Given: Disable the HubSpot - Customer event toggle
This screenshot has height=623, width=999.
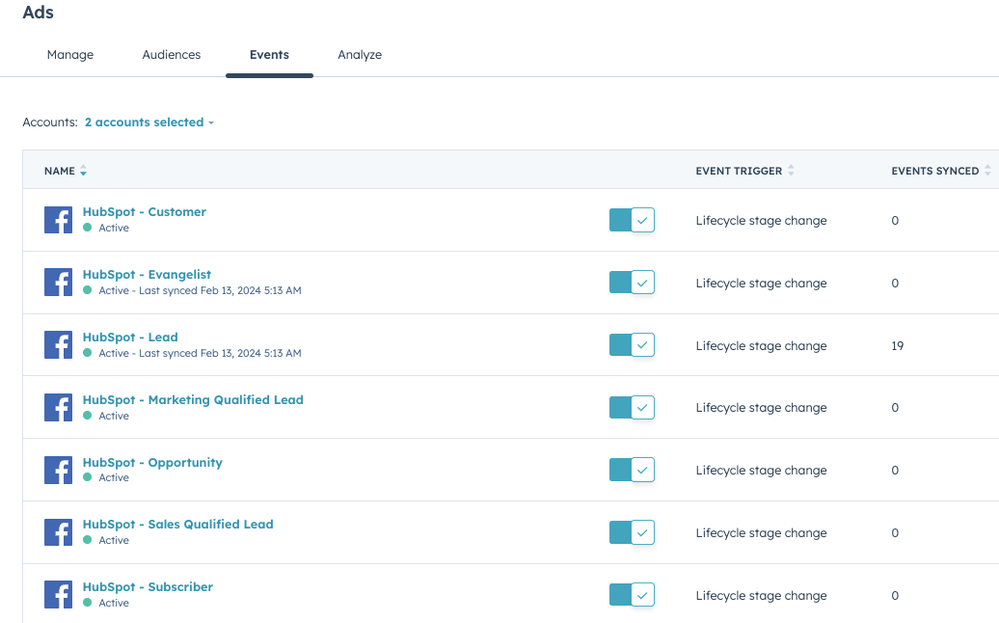Looking at the screenshot, I should pos(632,220).
